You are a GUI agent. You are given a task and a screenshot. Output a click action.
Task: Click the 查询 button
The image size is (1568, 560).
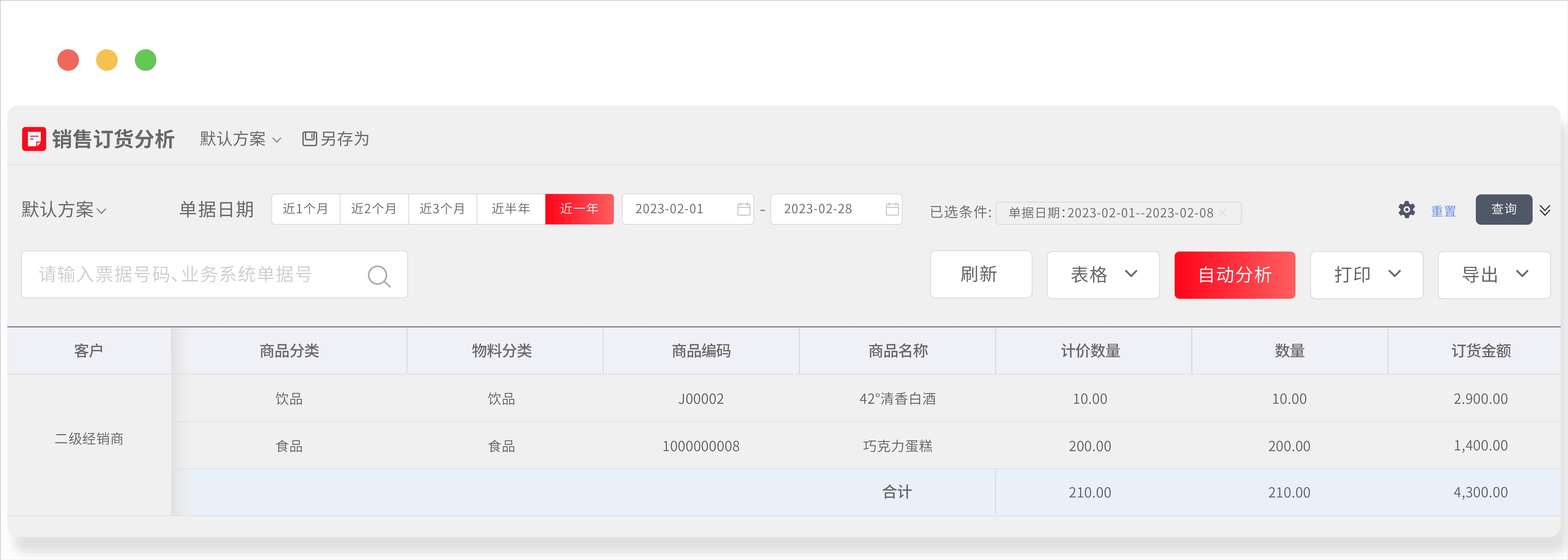(1503, 209)
